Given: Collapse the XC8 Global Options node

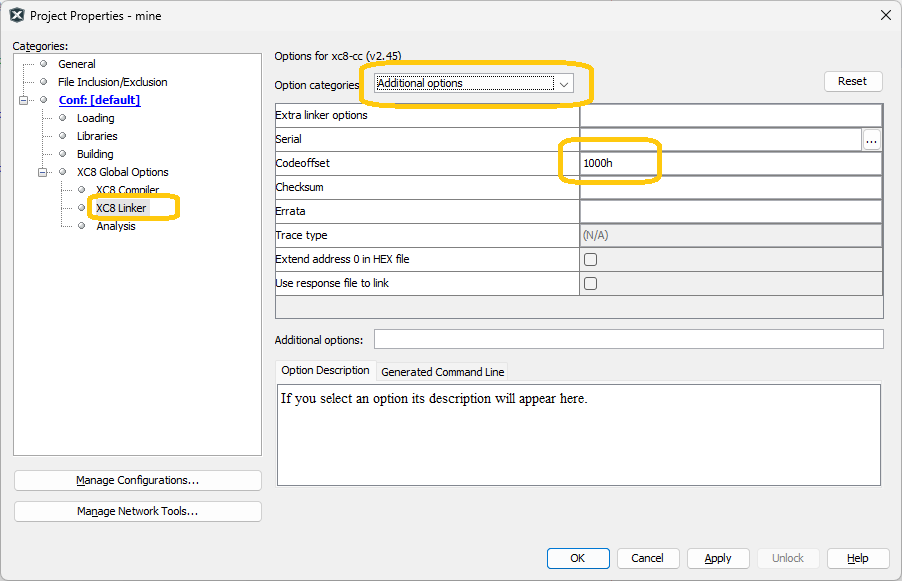Looking at the screenshot, I should 43,172.
